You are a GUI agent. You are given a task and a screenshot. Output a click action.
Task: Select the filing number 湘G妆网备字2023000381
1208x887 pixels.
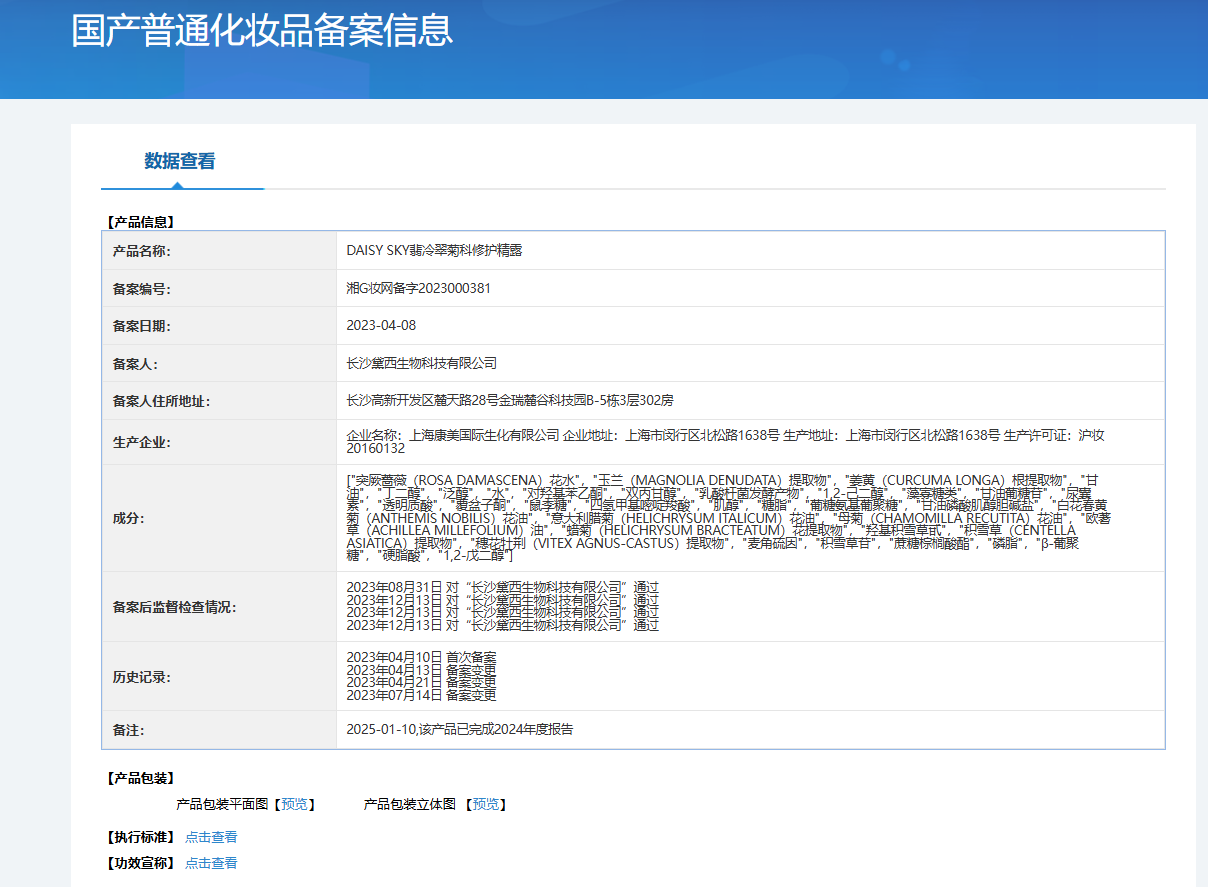coord(418,288)
